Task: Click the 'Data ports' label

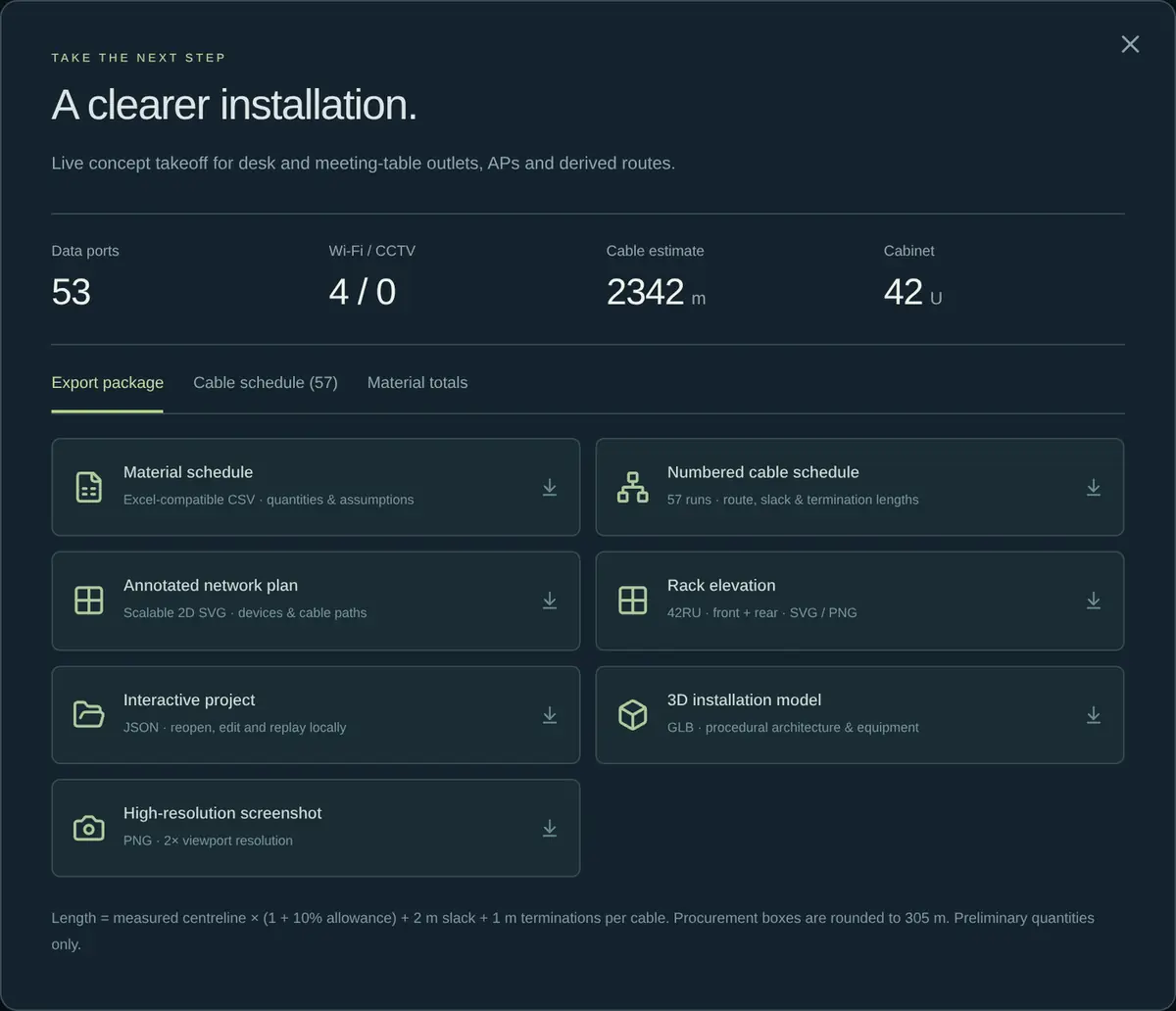Action: tap(85, 251)
